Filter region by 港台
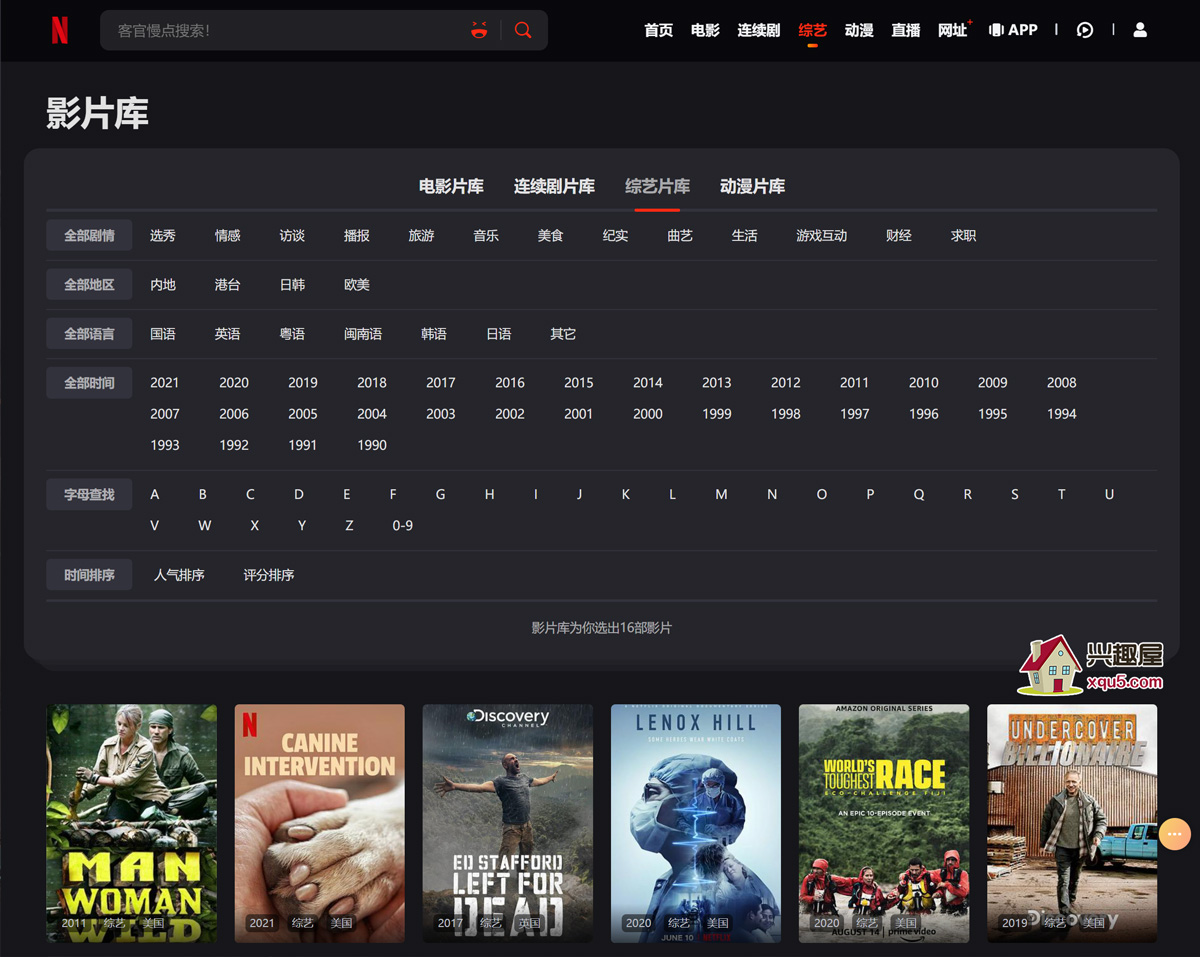Viewport: 1200px width, 957px height. 228,285
